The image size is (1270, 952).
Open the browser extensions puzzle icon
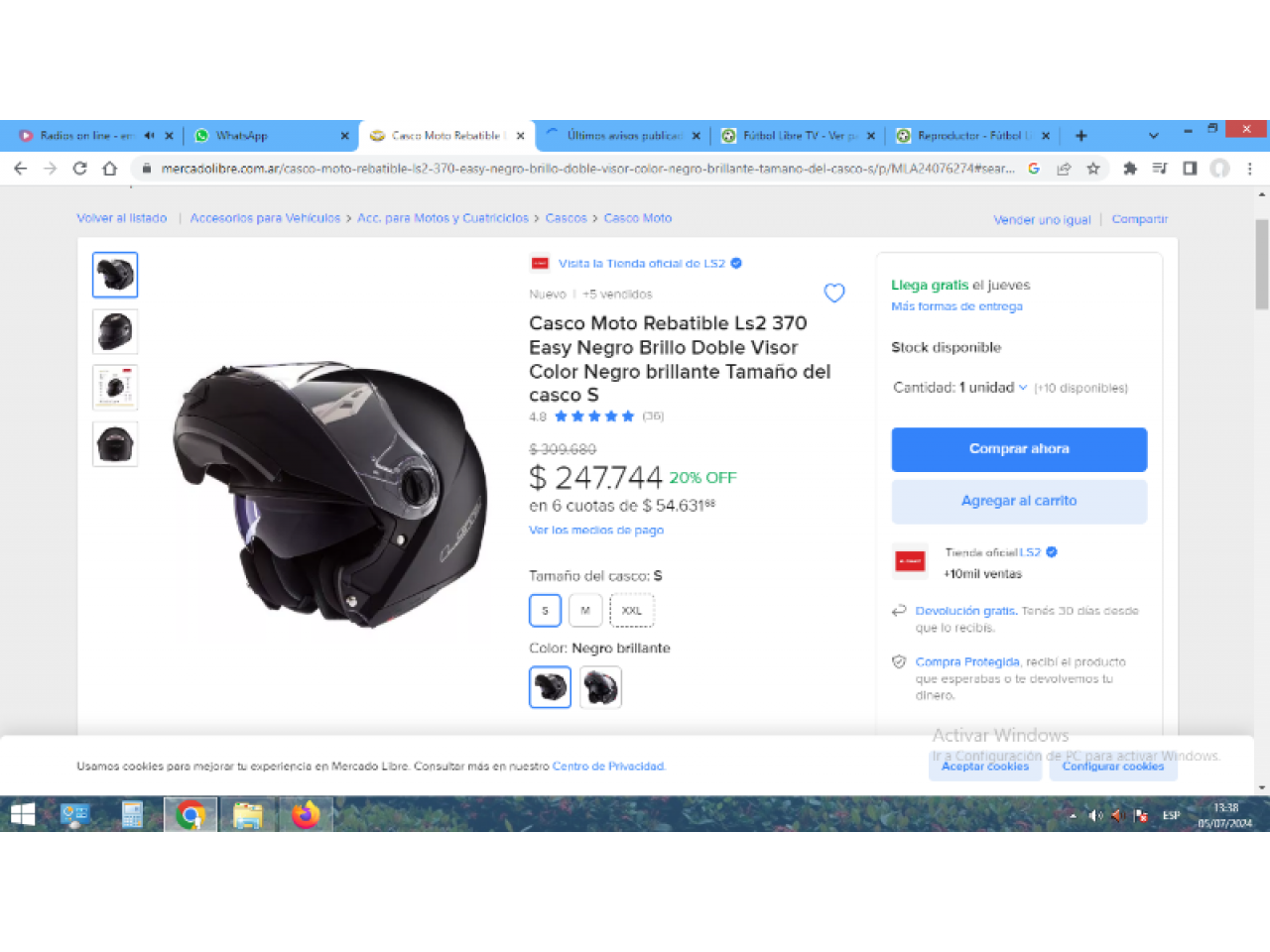coord(1129,169)
